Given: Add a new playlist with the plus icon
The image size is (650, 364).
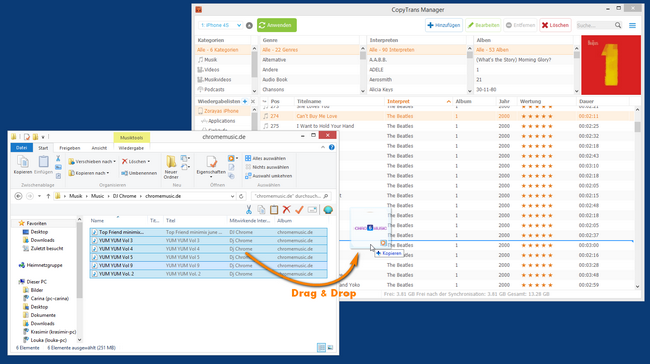Looking at the screenshot, I should point(245,101).
